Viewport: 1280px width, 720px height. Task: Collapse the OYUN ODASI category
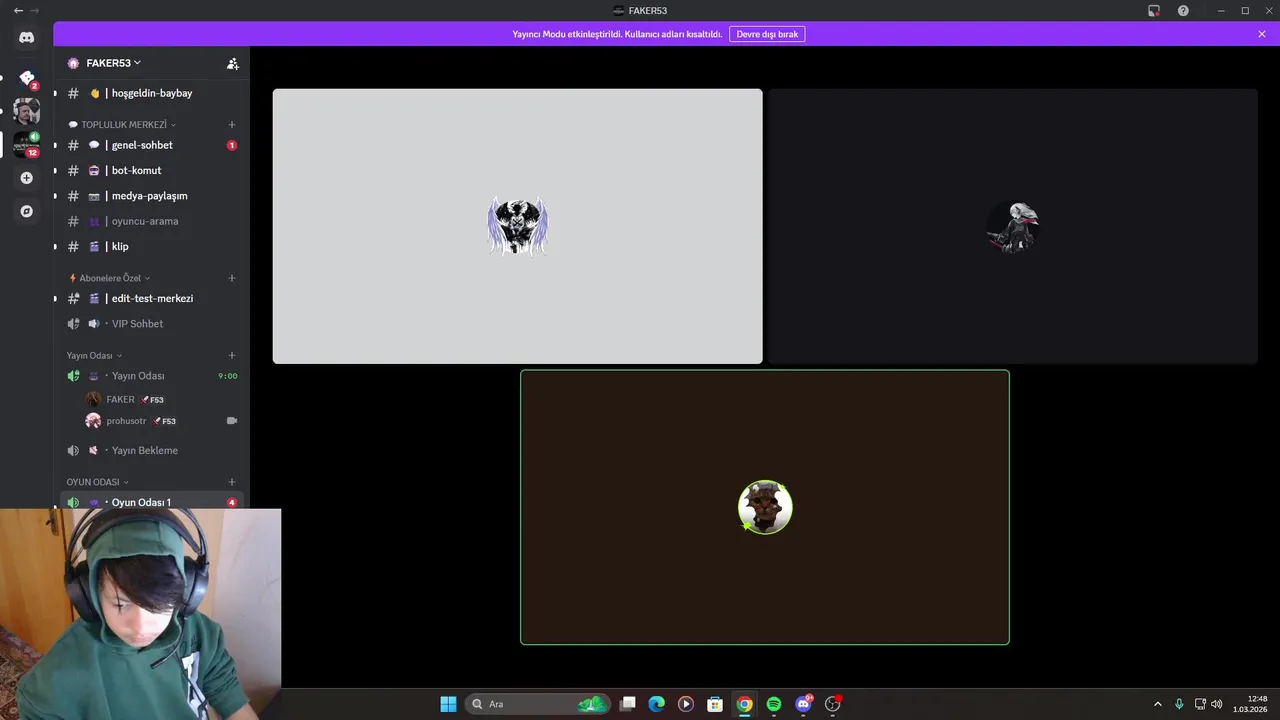point(97,482)
